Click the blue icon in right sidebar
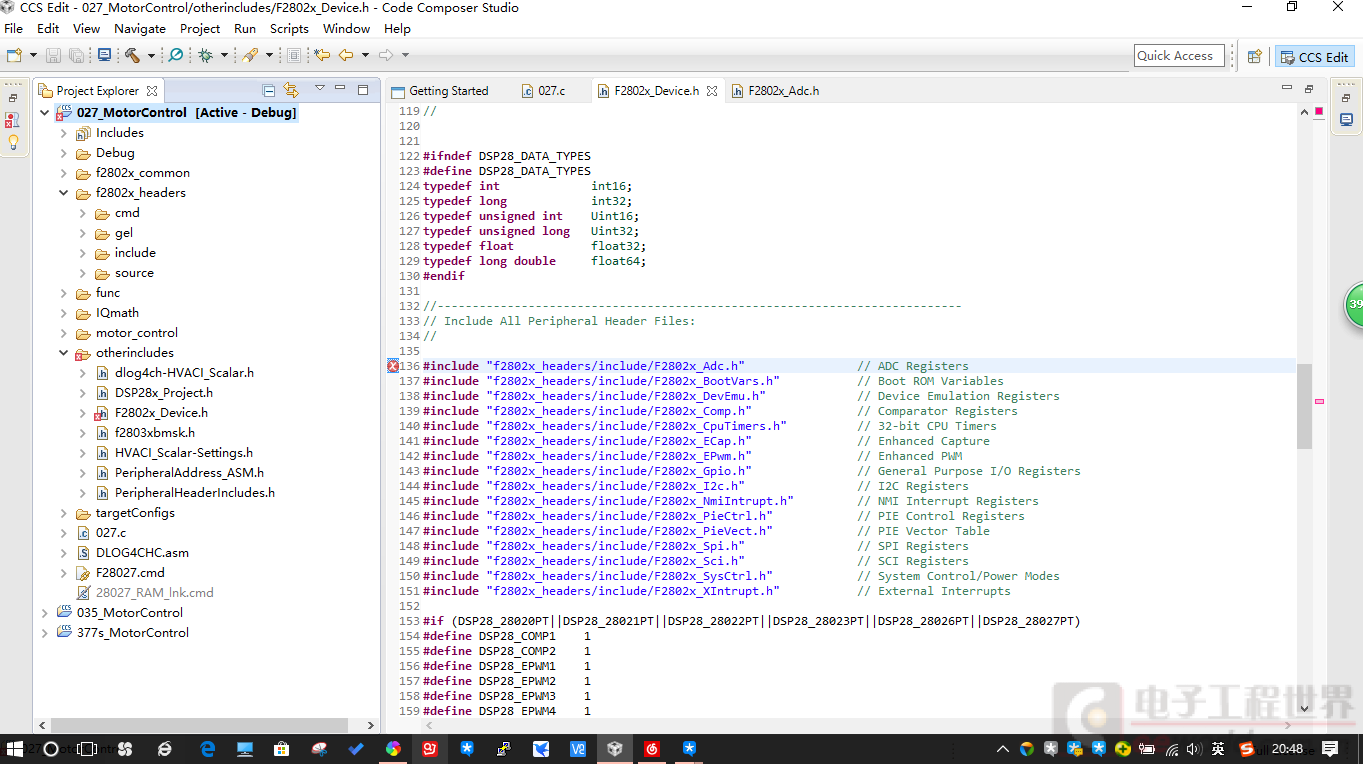1363x764 pixels. (x=1346, y=120)
